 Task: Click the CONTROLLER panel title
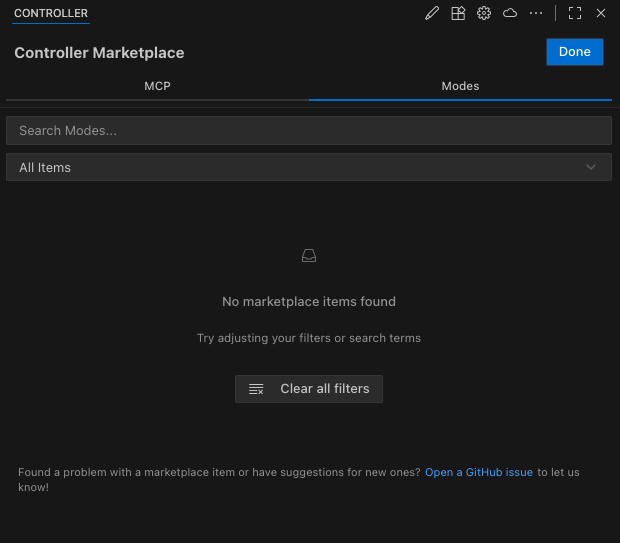(x=51, y=13)
